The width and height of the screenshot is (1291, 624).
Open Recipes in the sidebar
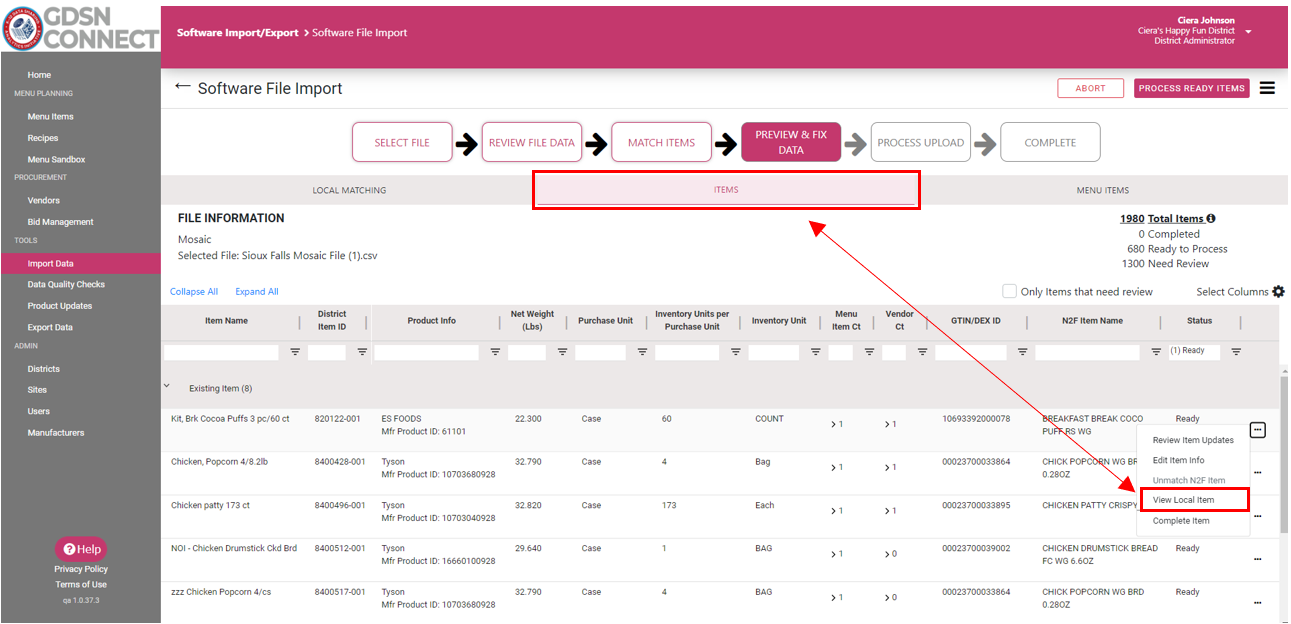click(x=43, y=138)
